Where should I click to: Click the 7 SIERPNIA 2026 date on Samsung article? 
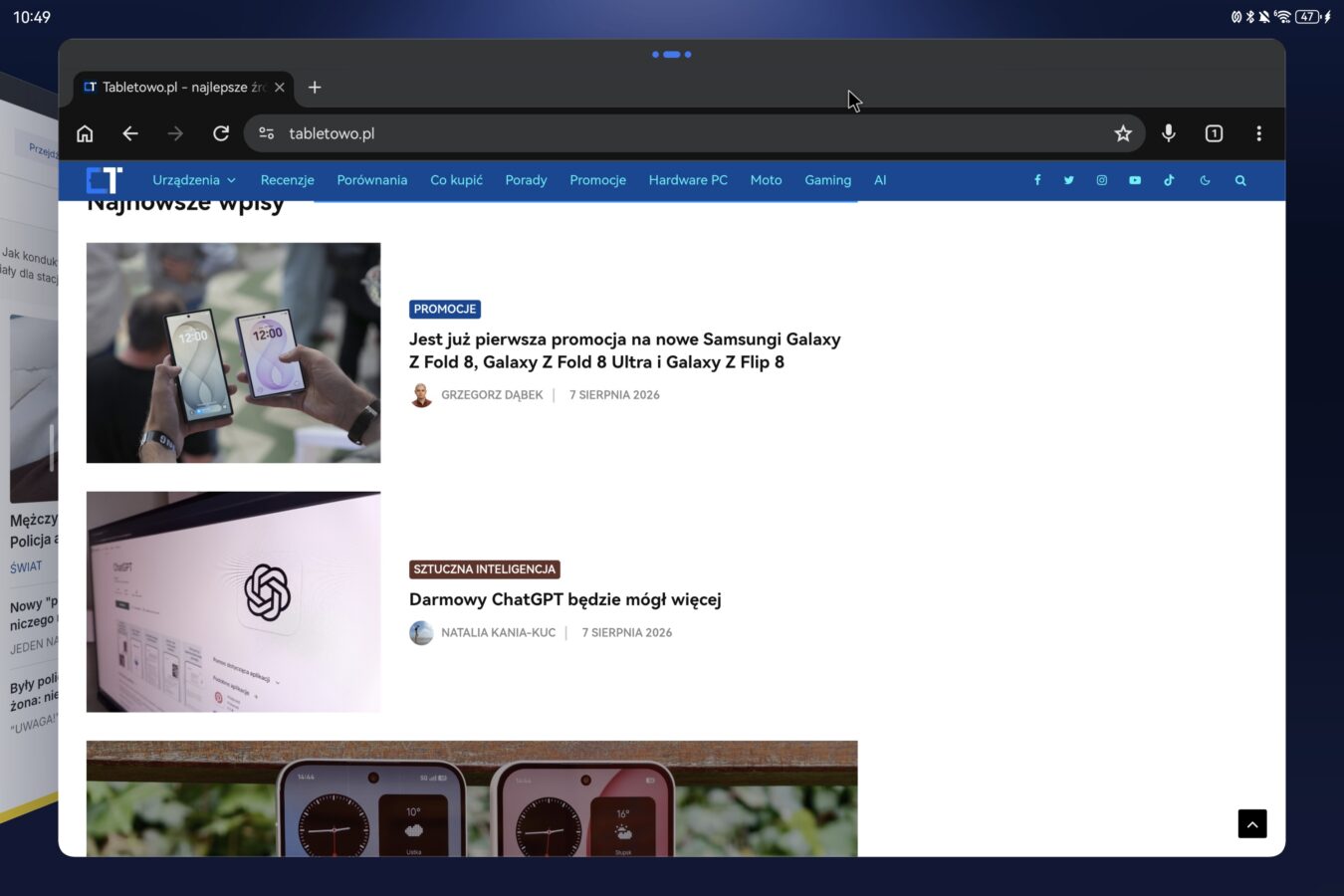pos(614,395)
